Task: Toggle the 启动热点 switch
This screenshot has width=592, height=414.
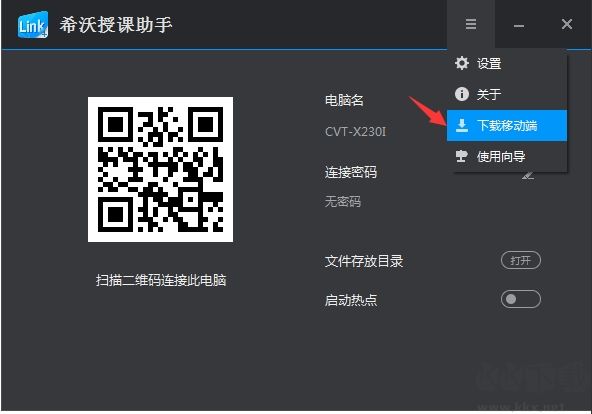Action: [521, 299]
